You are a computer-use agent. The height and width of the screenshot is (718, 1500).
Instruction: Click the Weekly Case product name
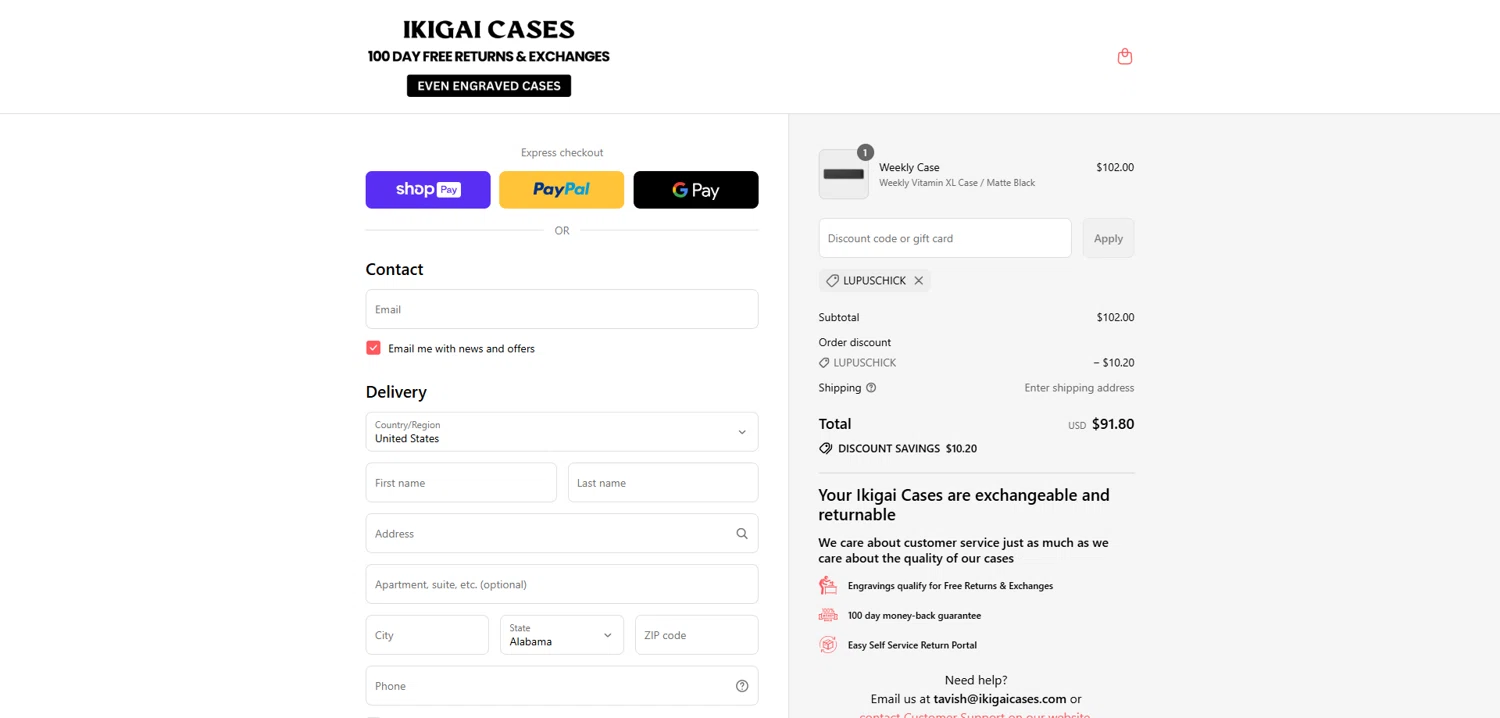pyautogui.click(x=909, y=167)
